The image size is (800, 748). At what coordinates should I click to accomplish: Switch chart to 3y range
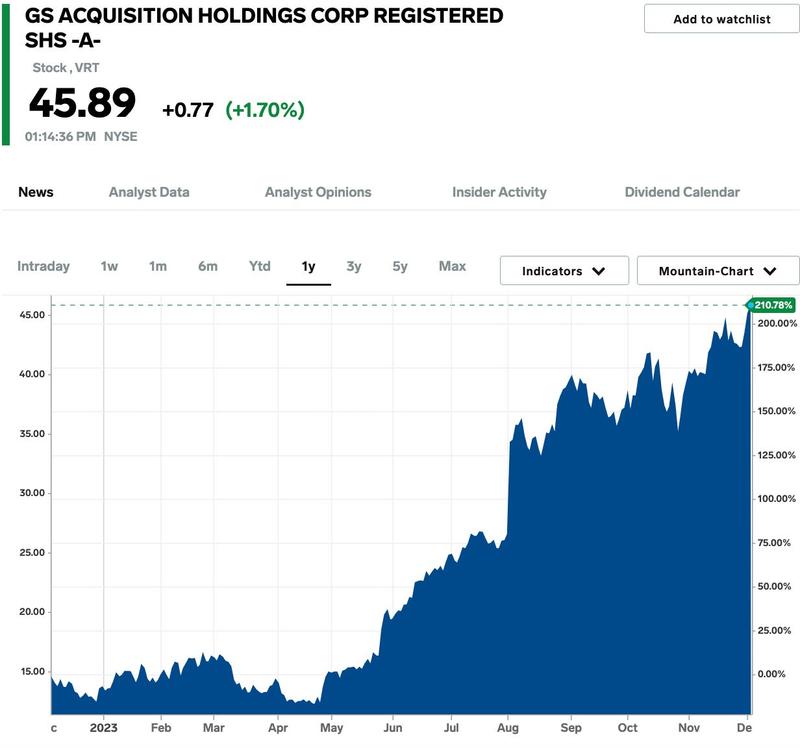(x=354, y=266)
